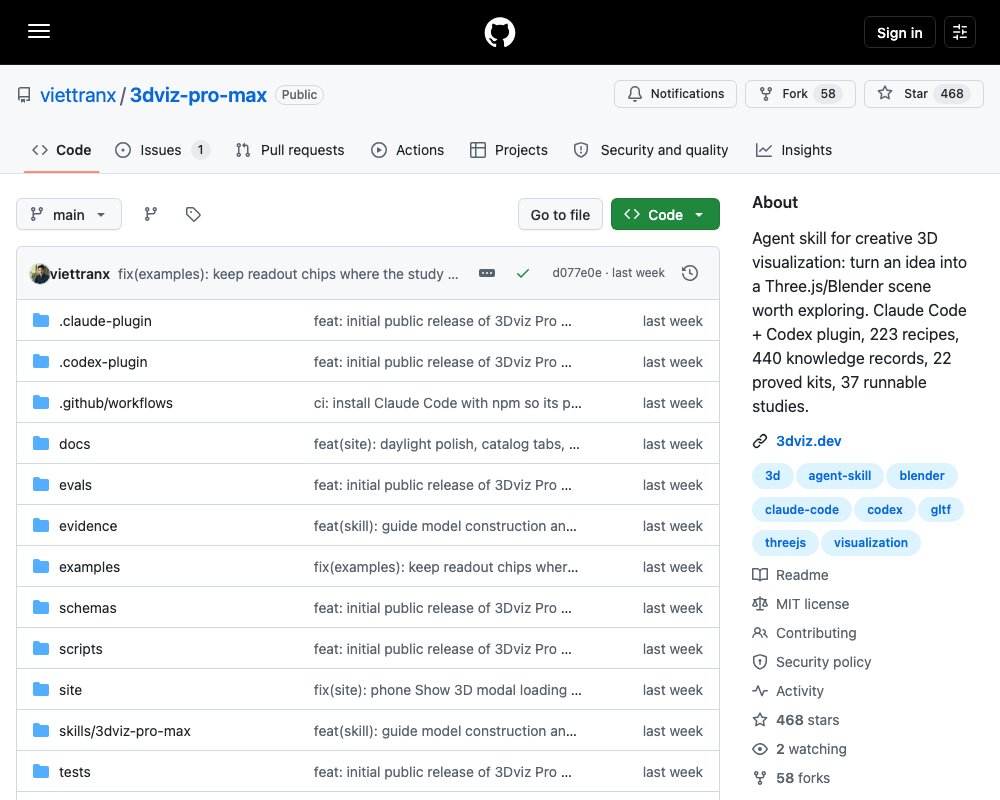1000x800 pixels.
Task: Select the threejs topic tag
Action: click(785, 542)
